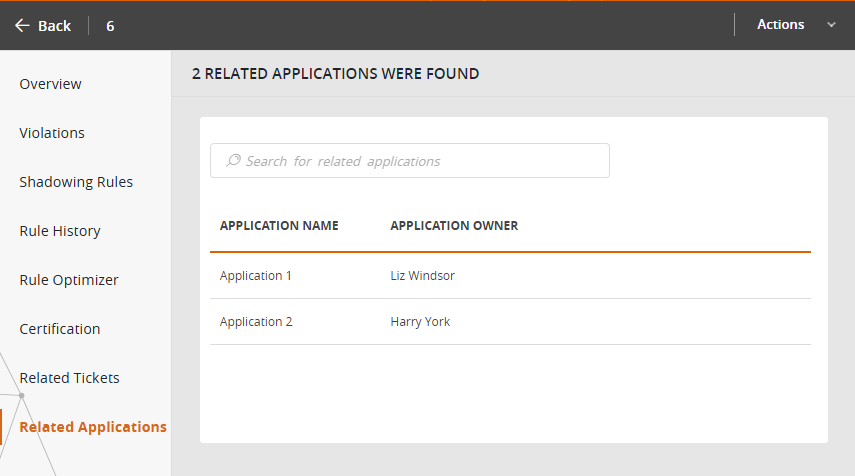The image size is (855, 476).
Task: Open the Application 1 row
Action: pyautogui.click(x=256, y=275)
